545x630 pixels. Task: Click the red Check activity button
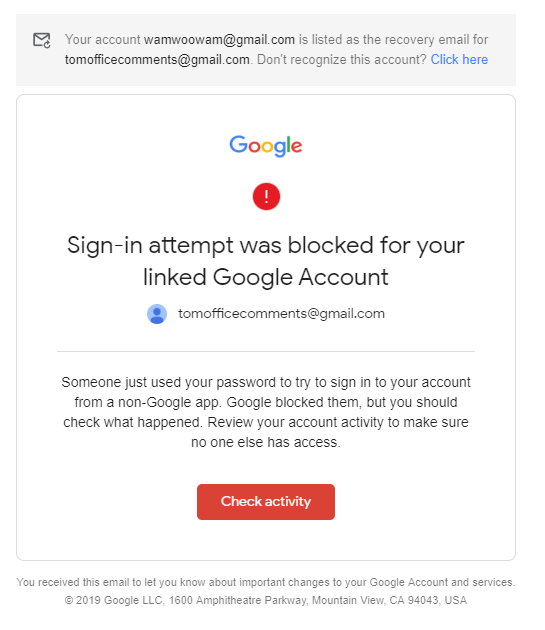266,502
